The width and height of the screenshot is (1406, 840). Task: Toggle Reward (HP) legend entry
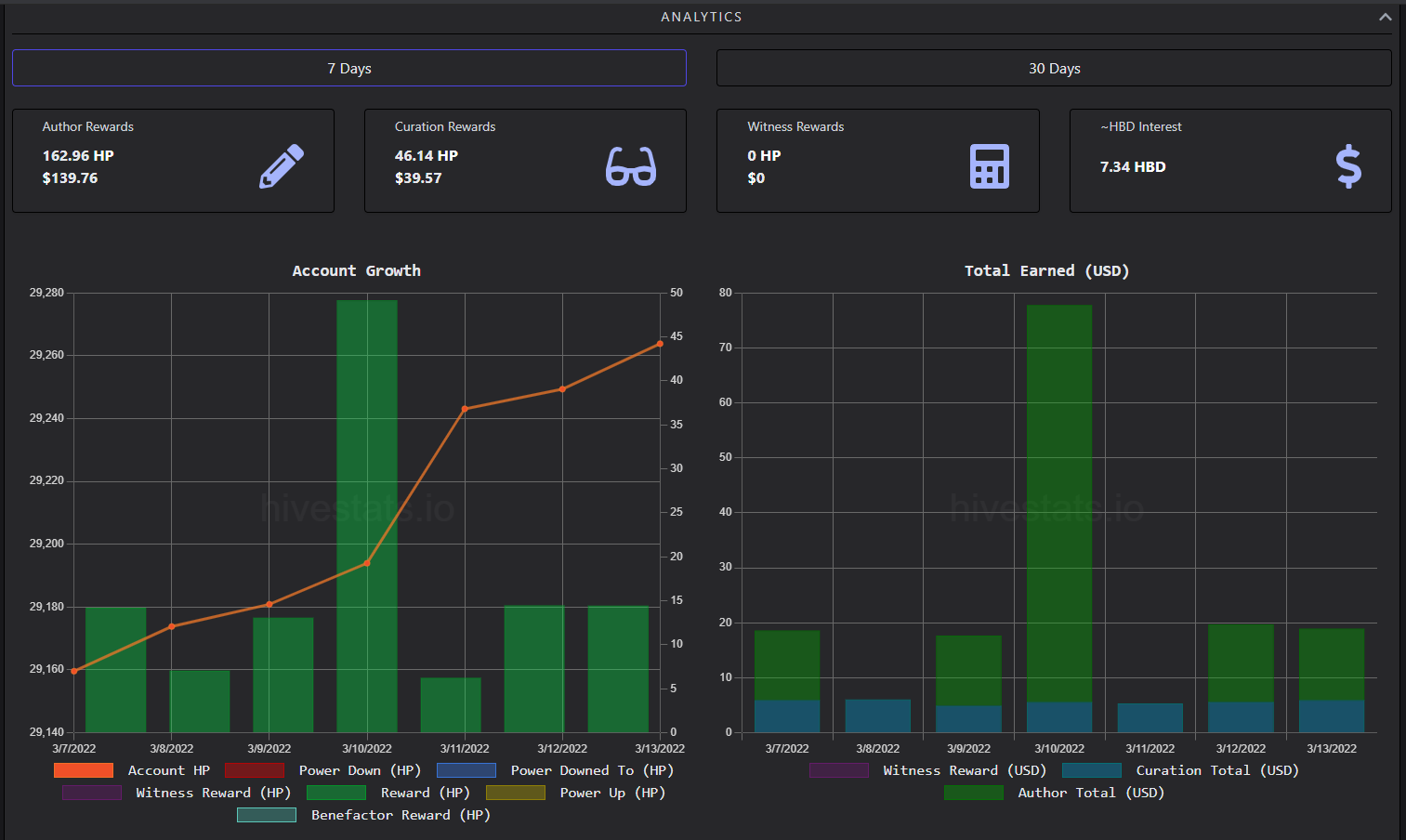388,793
